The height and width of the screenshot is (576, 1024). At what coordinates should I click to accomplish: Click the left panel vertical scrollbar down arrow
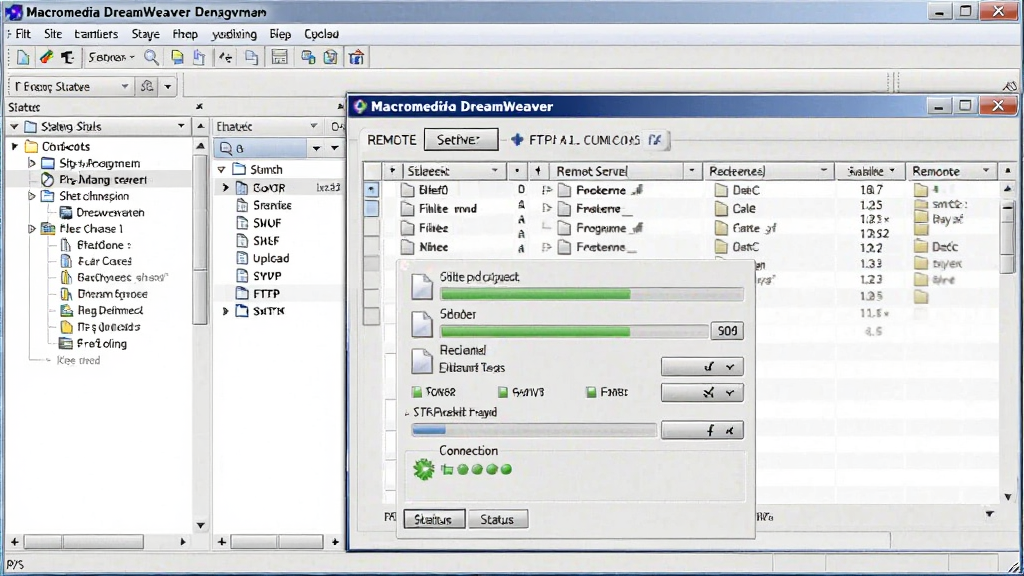point(200,525)
